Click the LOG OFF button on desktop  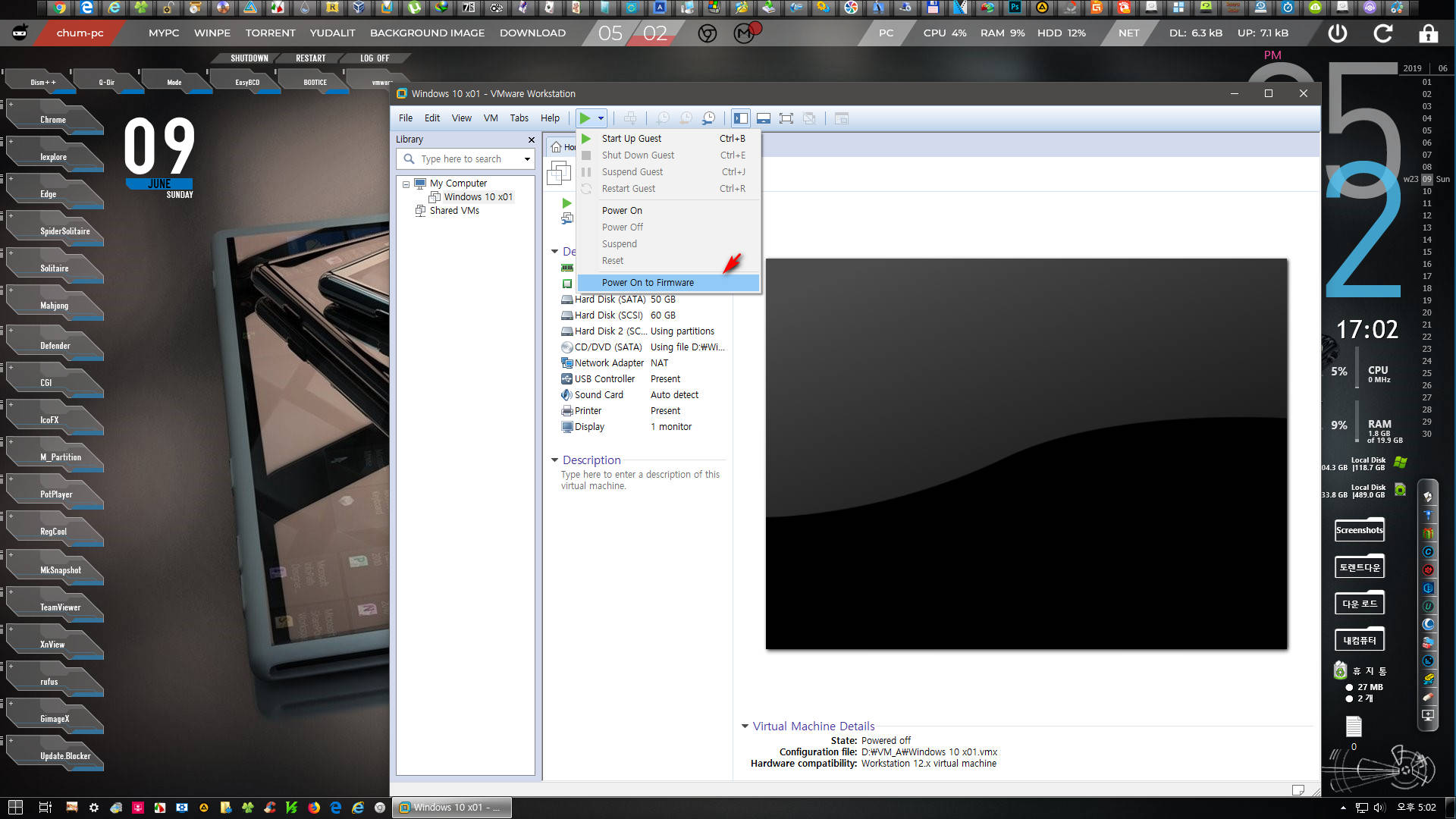pyautogui.click(x=375, y=58)
